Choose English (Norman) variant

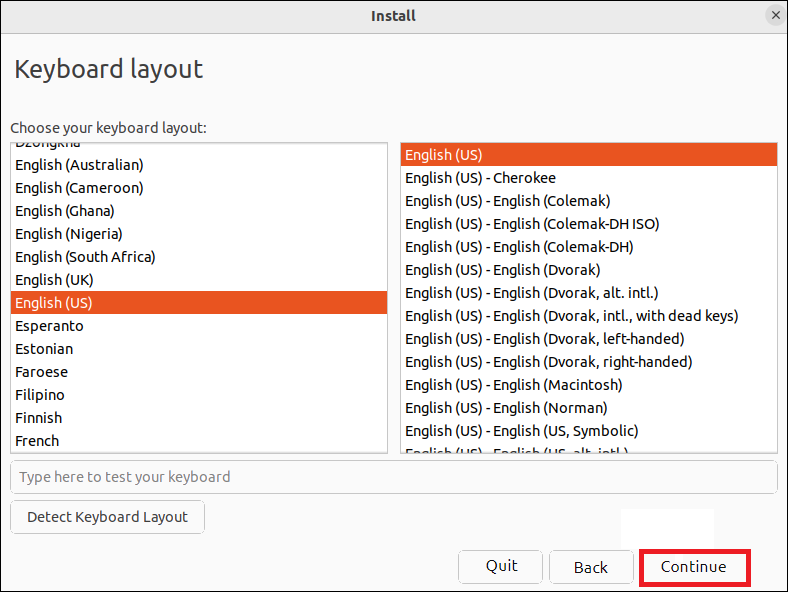[x=506, y=408]
